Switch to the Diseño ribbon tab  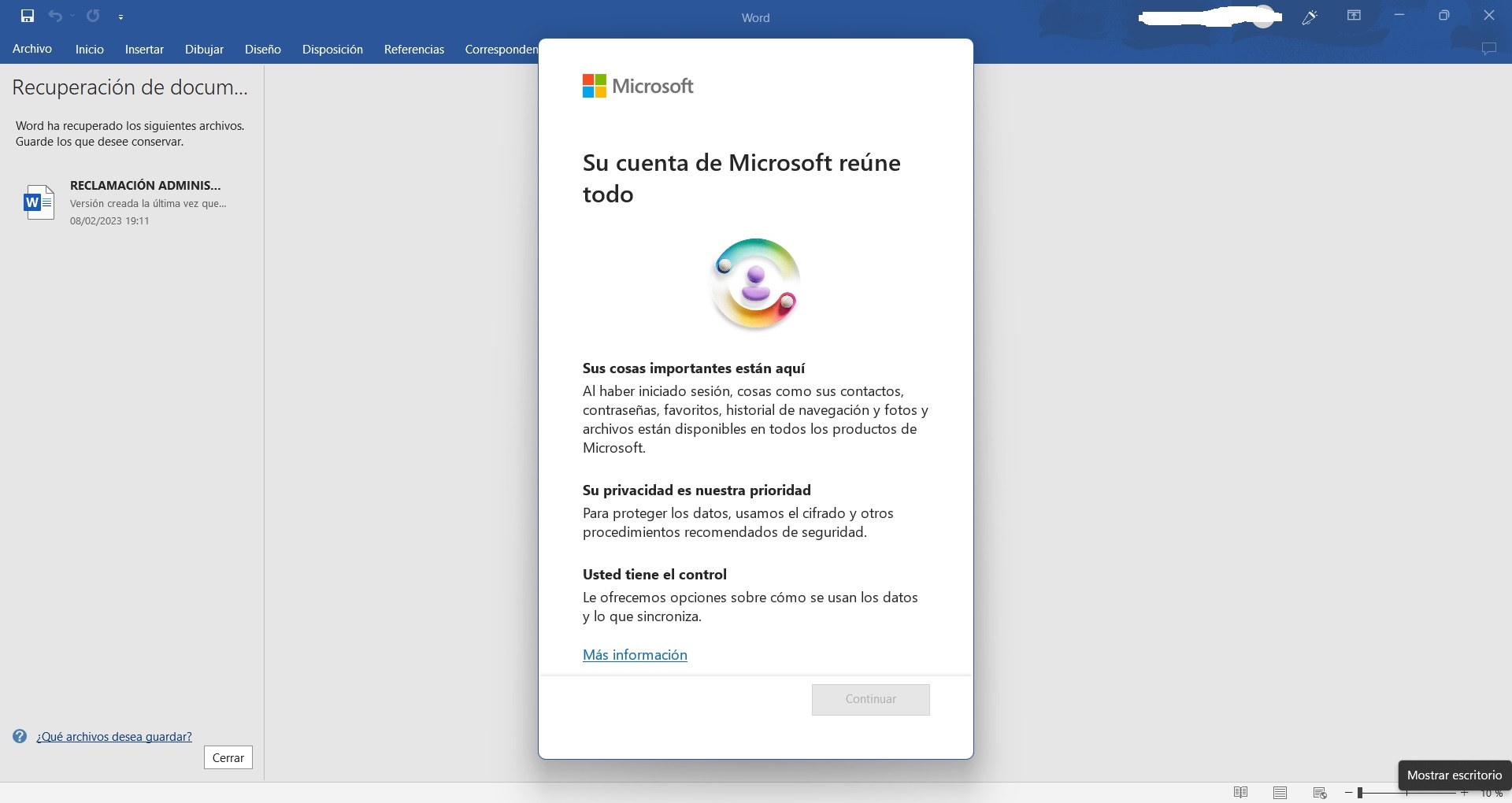pos(263,49)
